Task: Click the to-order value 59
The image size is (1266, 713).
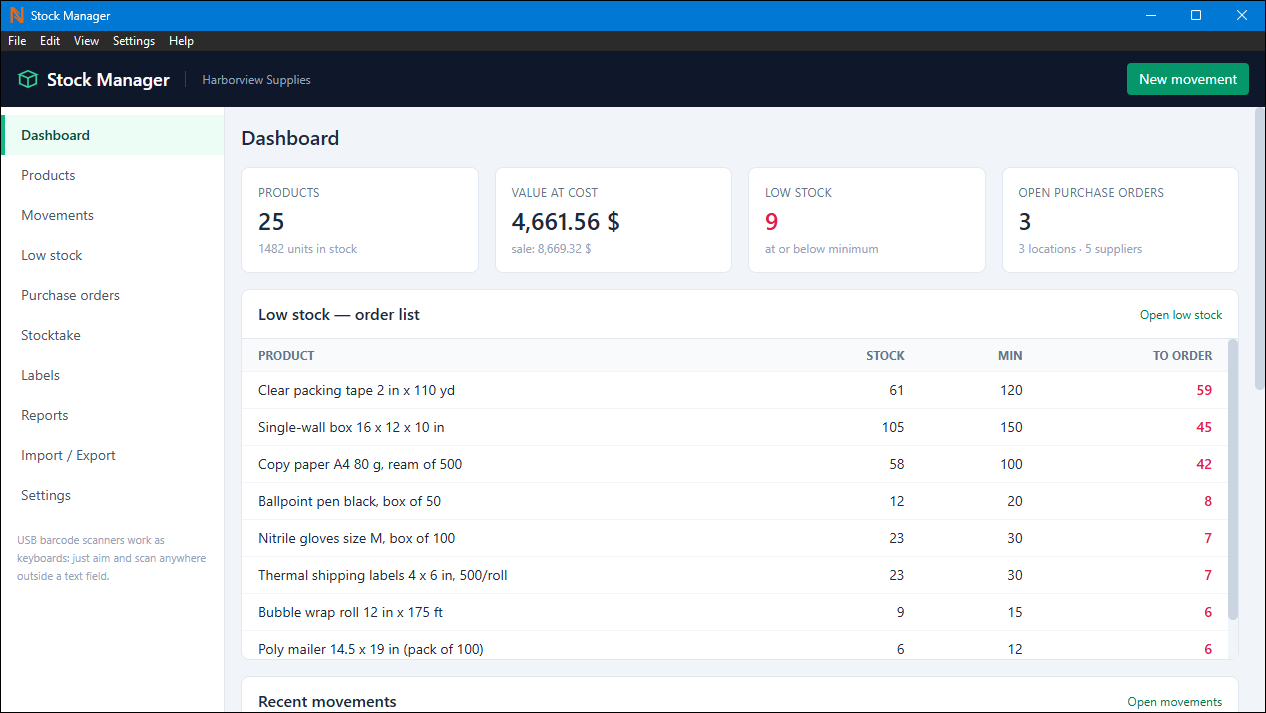Action: 1204,390
